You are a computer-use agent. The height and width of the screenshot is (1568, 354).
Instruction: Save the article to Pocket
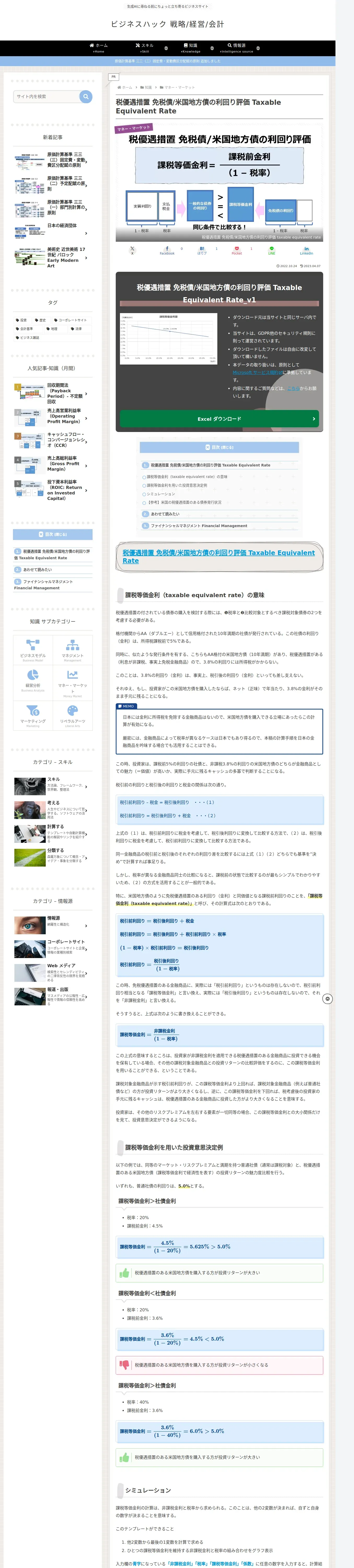click(237, 250)
